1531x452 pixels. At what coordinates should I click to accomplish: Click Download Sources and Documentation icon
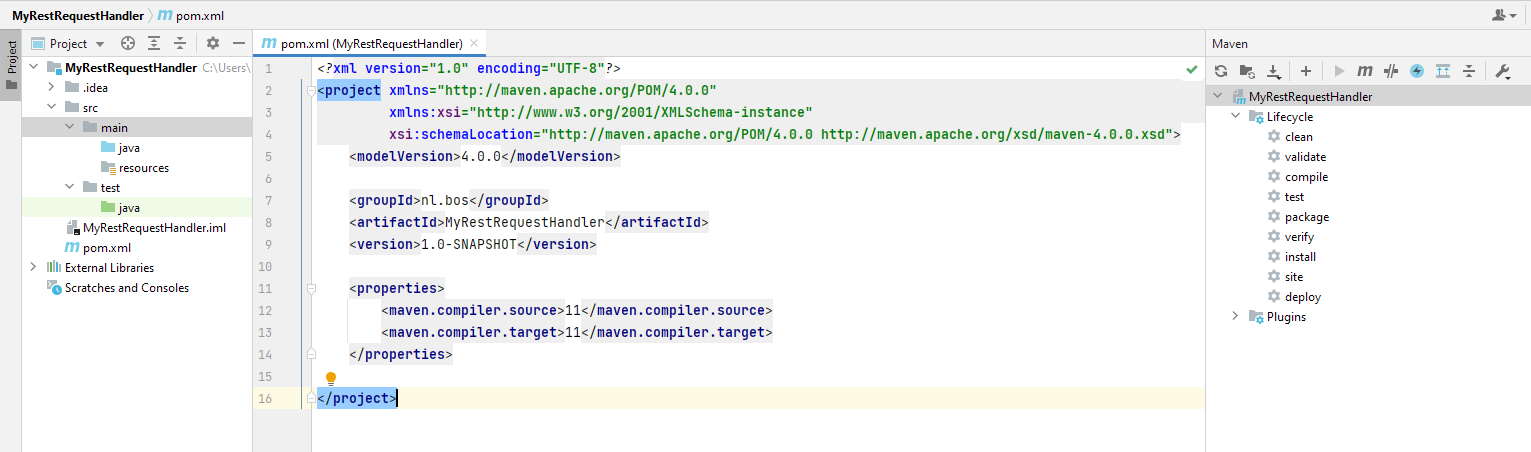click(1274, 71)
